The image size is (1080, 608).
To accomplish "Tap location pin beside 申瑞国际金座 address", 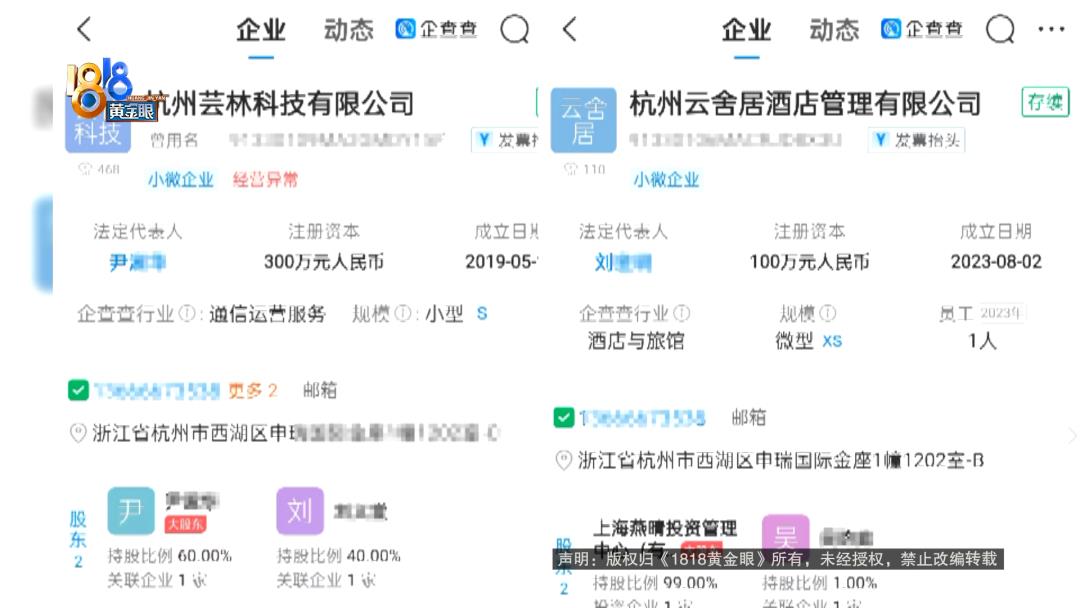I will click(x=564, y=460).
